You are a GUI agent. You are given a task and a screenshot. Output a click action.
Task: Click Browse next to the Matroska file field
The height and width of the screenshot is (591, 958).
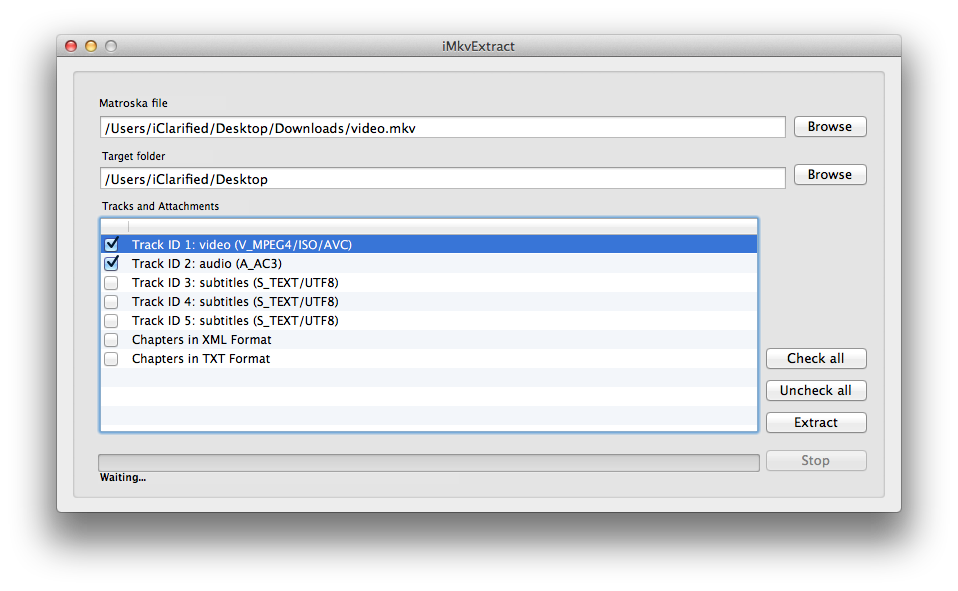(830, 127)
